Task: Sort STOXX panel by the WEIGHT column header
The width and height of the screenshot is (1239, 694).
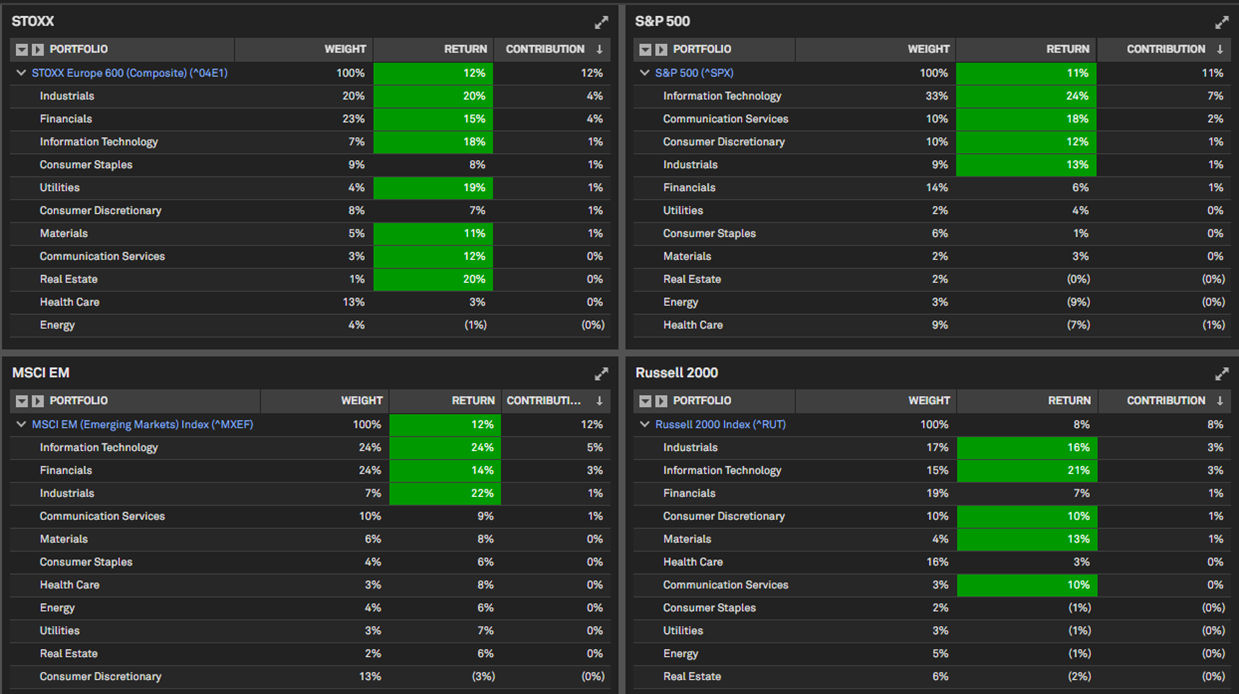Action: point(304,49)
